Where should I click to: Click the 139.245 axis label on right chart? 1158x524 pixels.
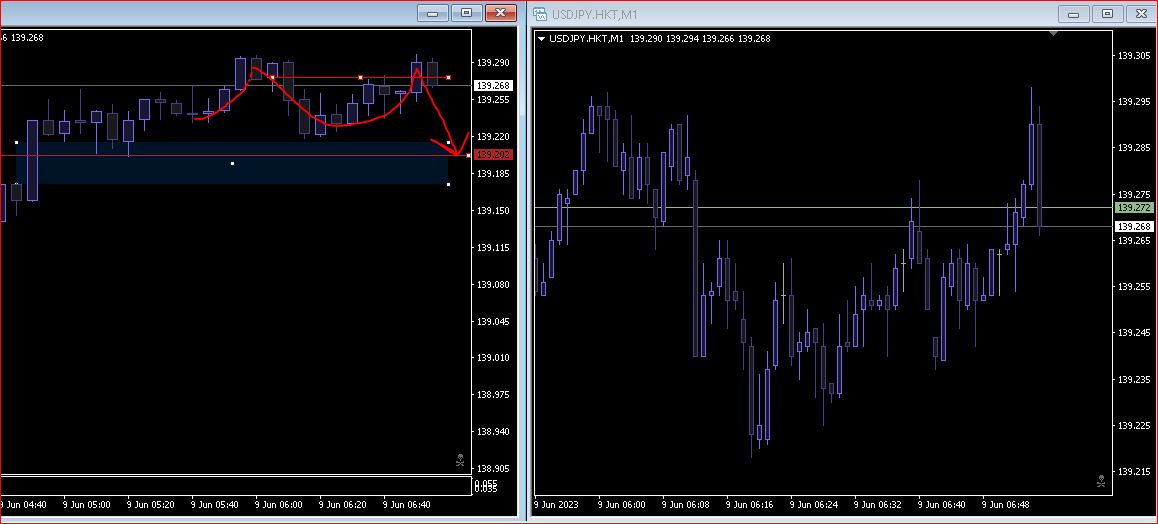pyautogui.click(x=1134, y=333)
